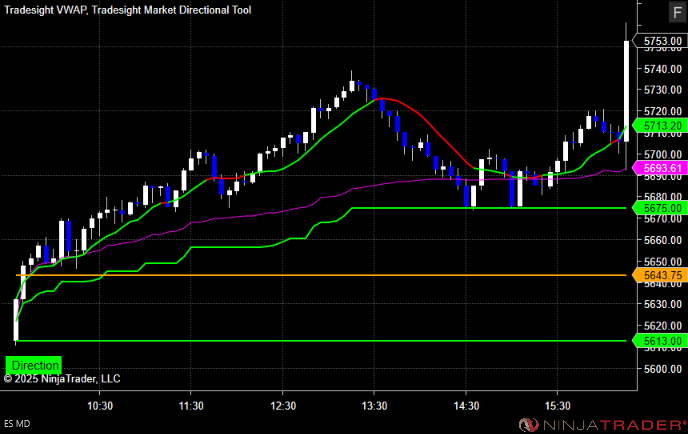The width and height of the screenshot is (688, 434).
Task: Click the NinjaTrader logo at bottom right
Action: point(602,424)
